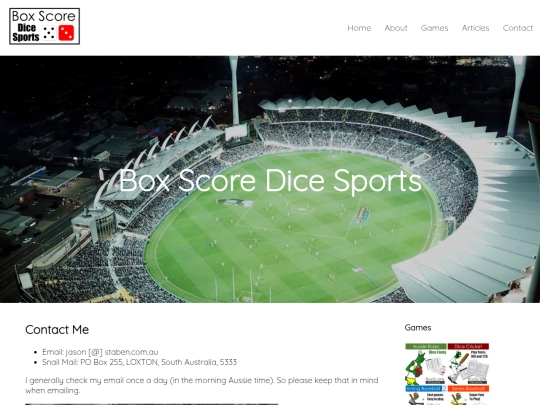The height and width of the screenshot is (405, 540).
Task: Click the Aussie Rules green header label
Action: tap(426, 346)
